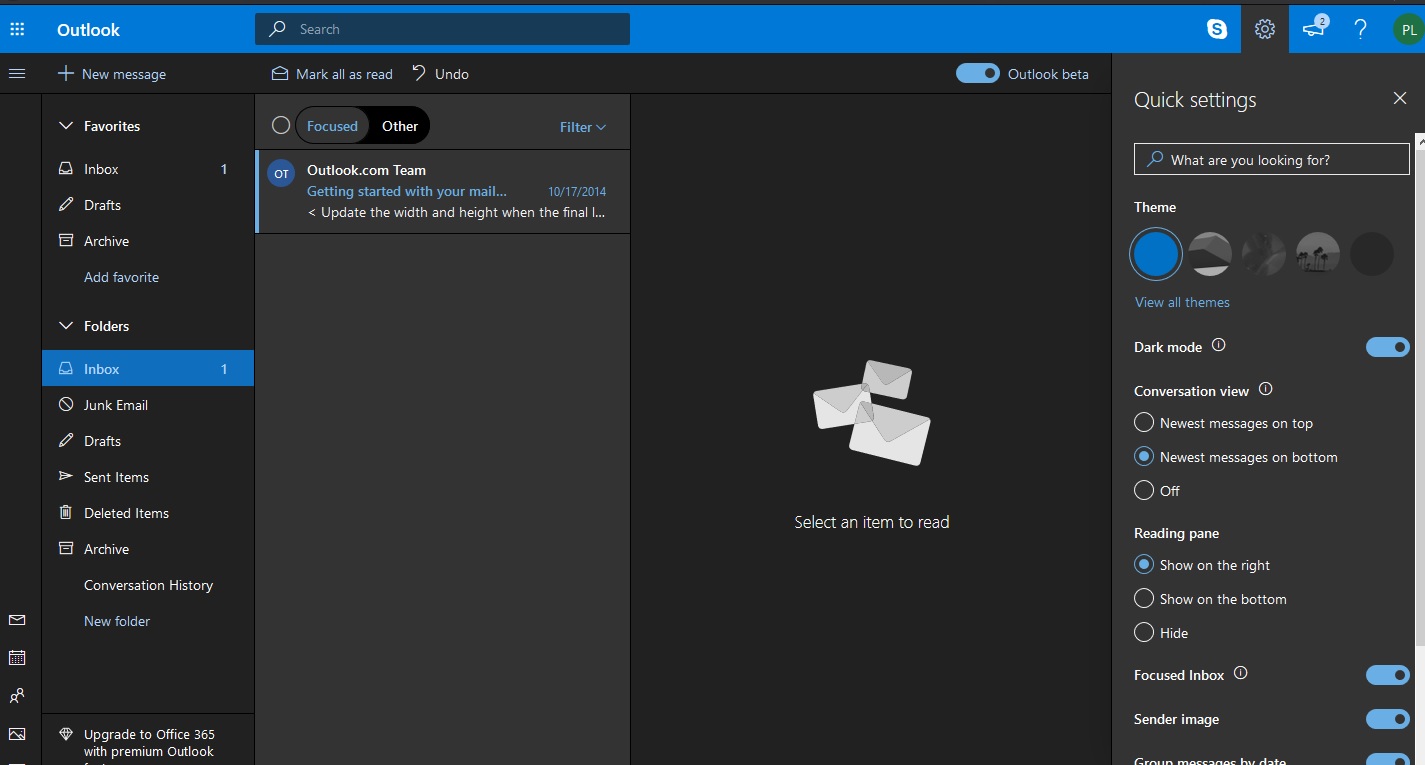1425x765 pixels.
Task: Click the settings gear icon
Action: click(x=1265, y=29)
